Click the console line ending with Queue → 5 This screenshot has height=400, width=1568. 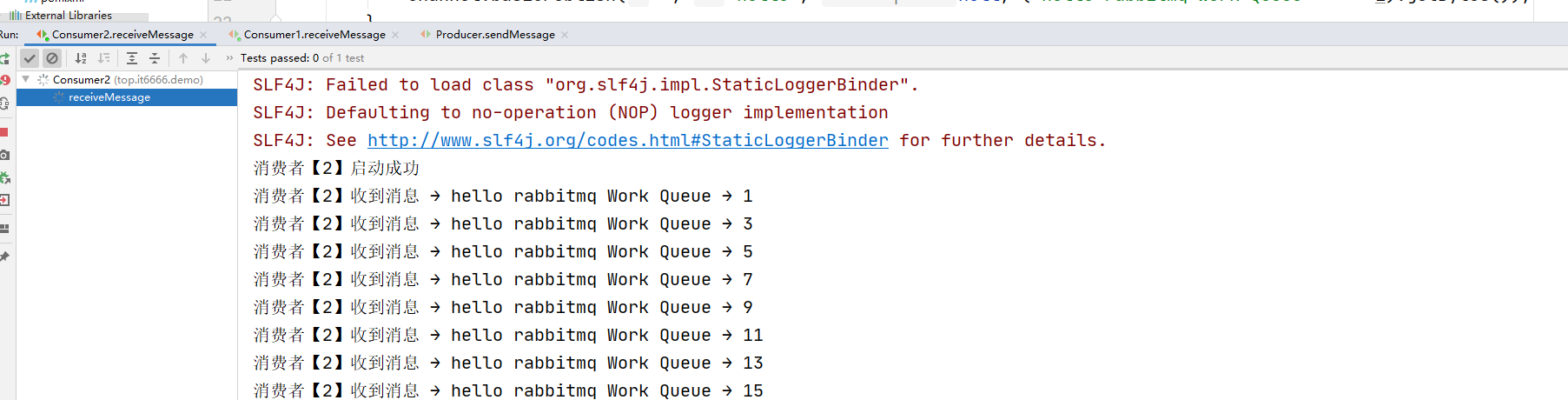pyautogui.click(x=503, y=252)
